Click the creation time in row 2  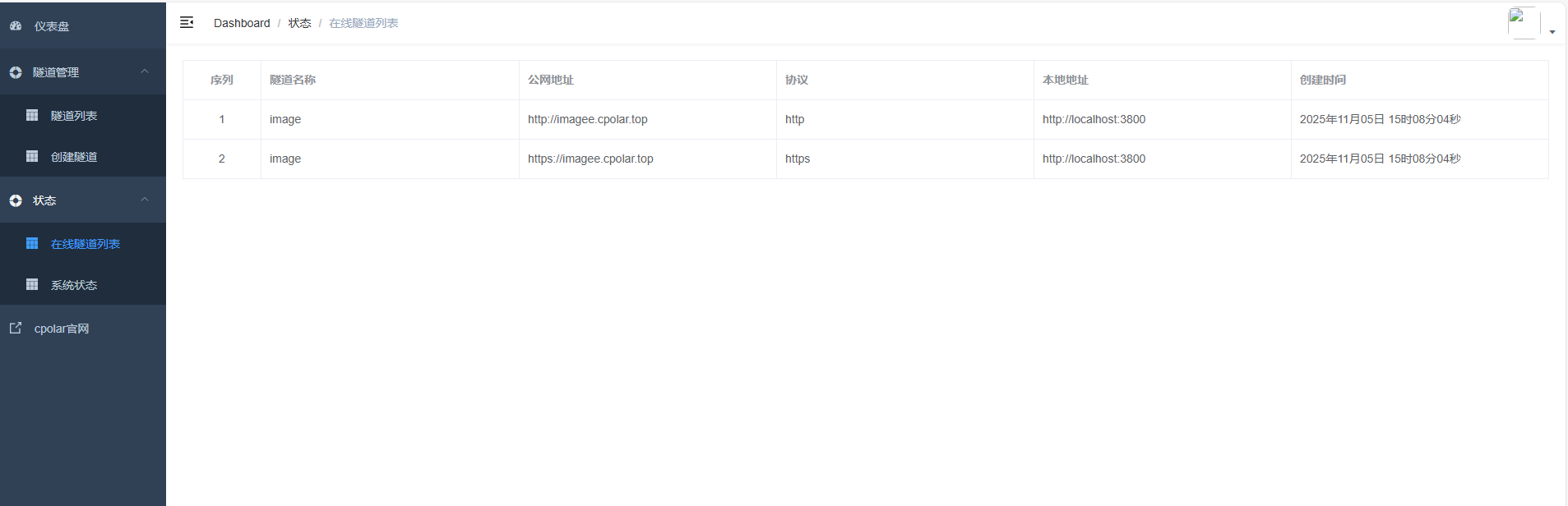pos(1381,159)
